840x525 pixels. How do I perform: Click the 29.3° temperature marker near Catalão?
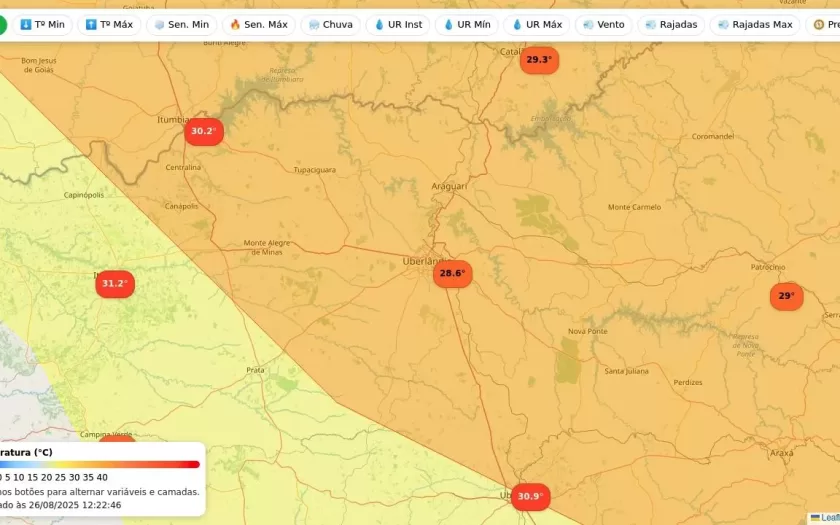click(x=538, y=60)
